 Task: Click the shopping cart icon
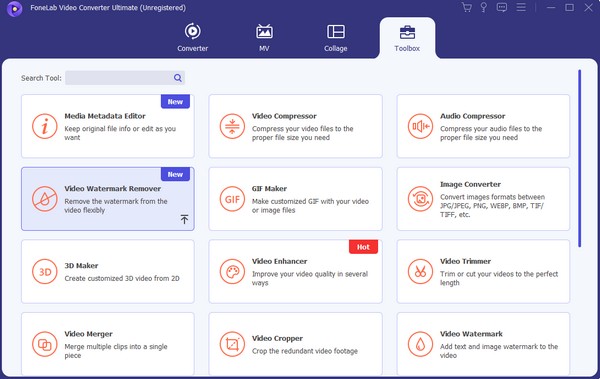point(466,7)
